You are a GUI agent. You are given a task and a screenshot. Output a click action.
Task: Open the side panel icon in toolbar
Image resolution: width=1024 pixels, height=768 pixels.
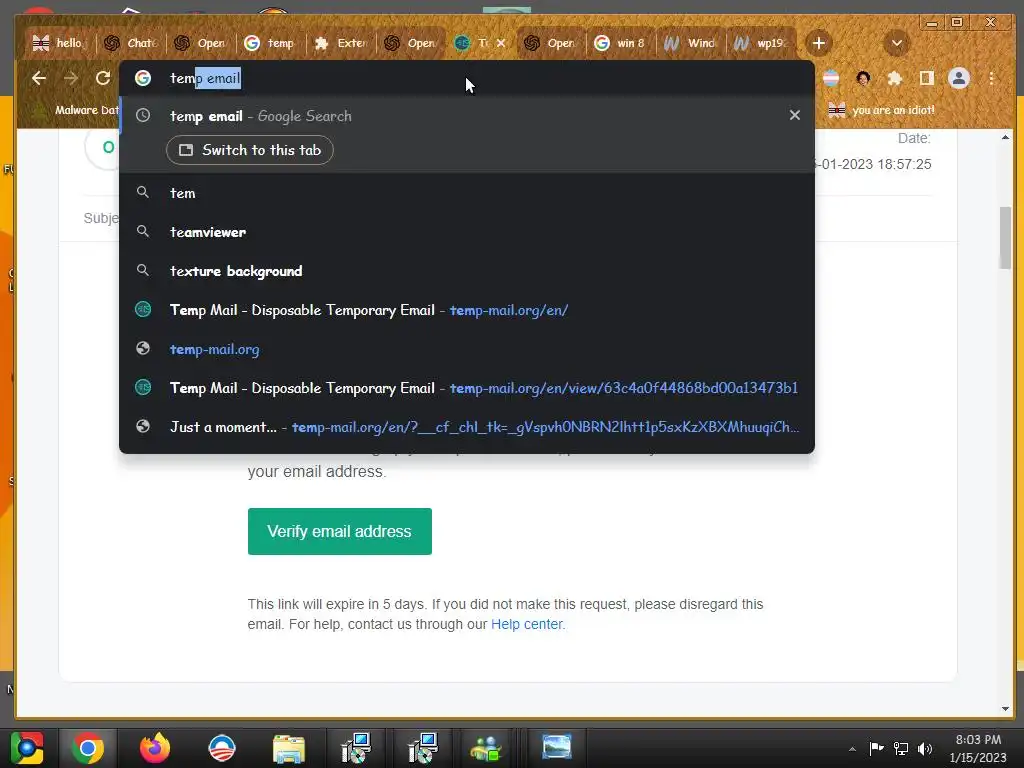pos(926,78)
